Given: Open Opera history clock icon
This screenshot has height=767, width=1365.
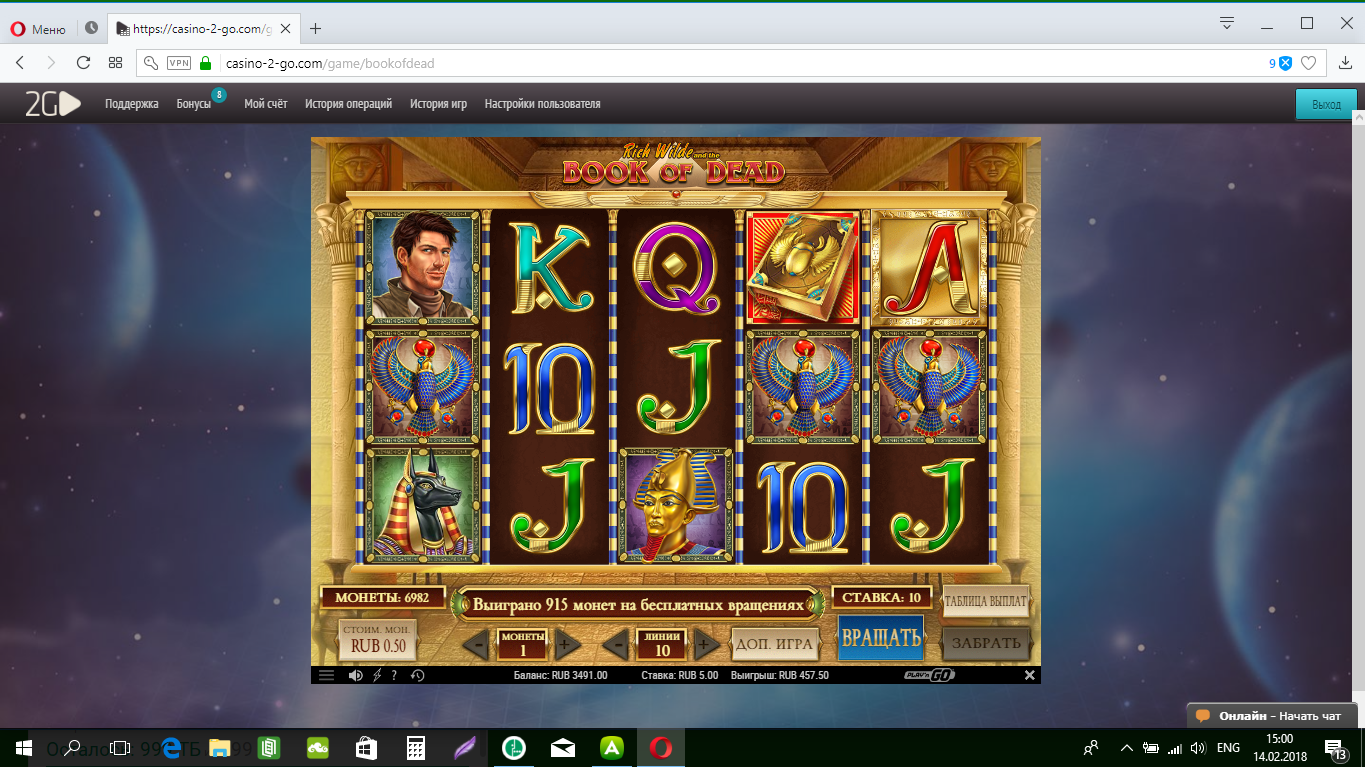Looking at the screenshot, I should click(92, 29).
